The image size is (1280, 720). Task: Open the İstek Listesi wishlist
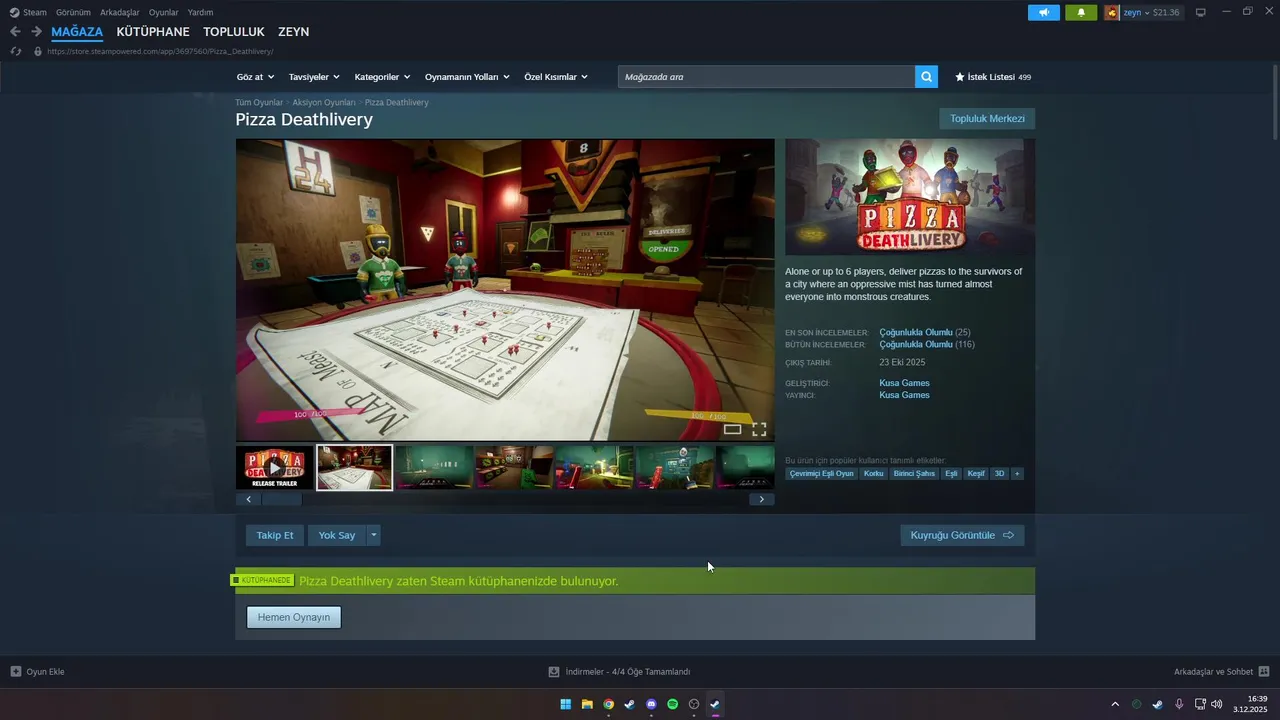point(993,77)
